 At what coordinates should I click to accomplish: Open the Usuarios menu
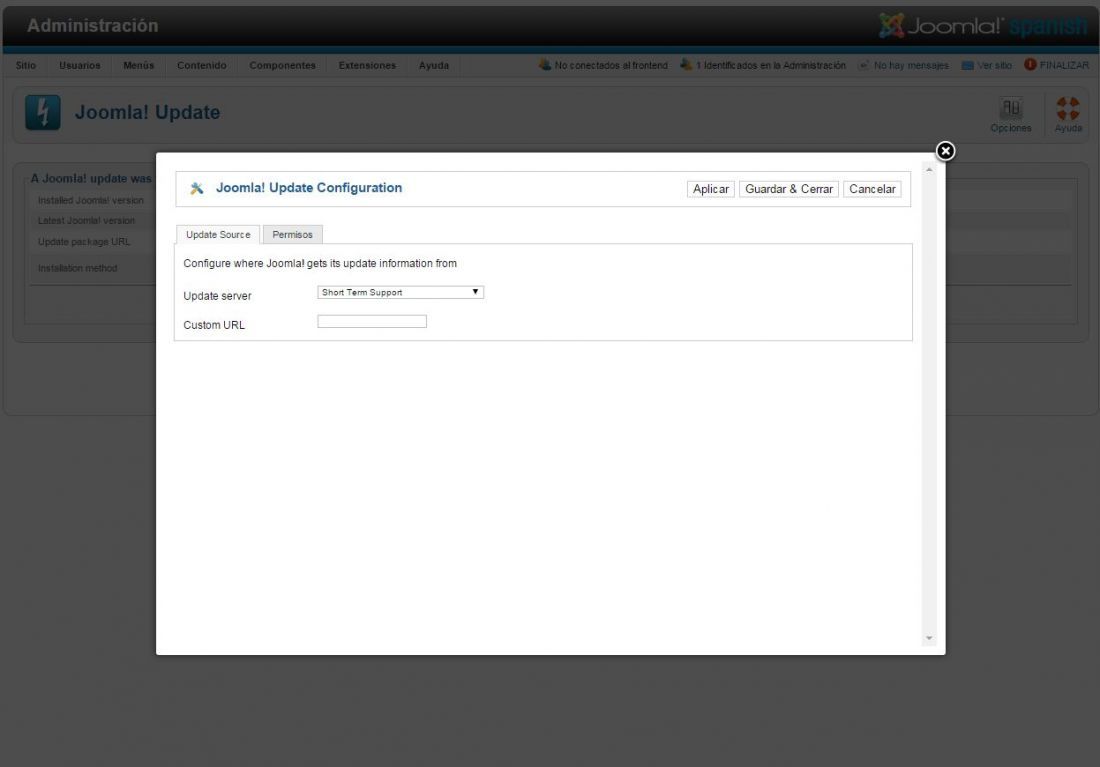click(x=79, y=65)
